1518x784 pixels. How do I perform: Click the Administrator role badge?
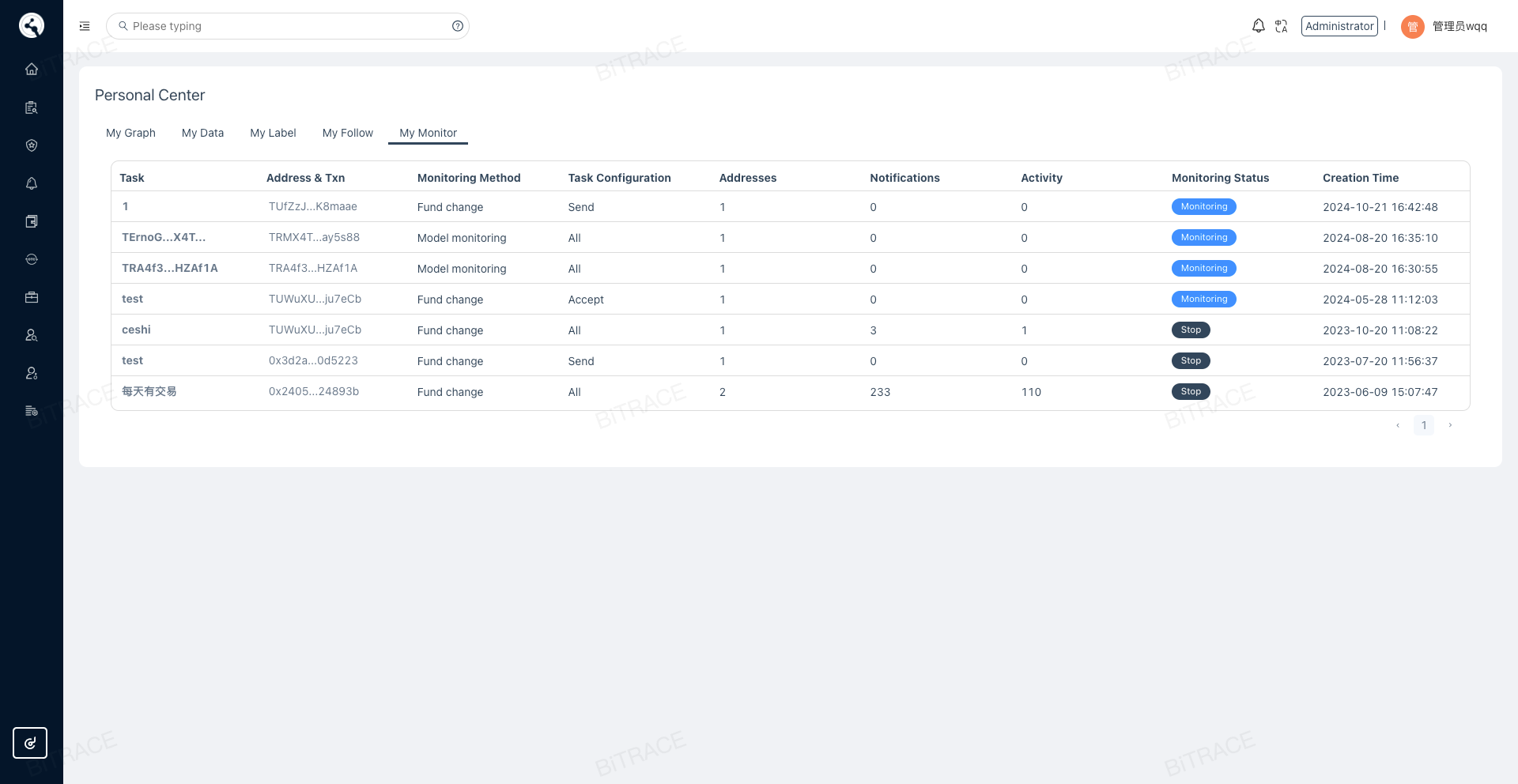tap(1339, 26)
